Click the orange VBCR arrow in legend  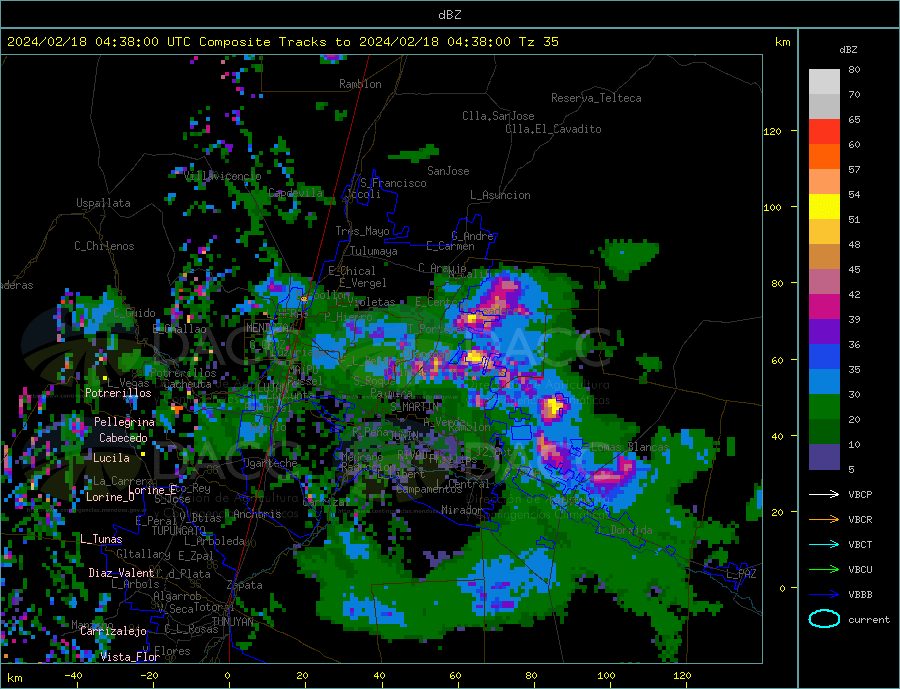(824, 520)
